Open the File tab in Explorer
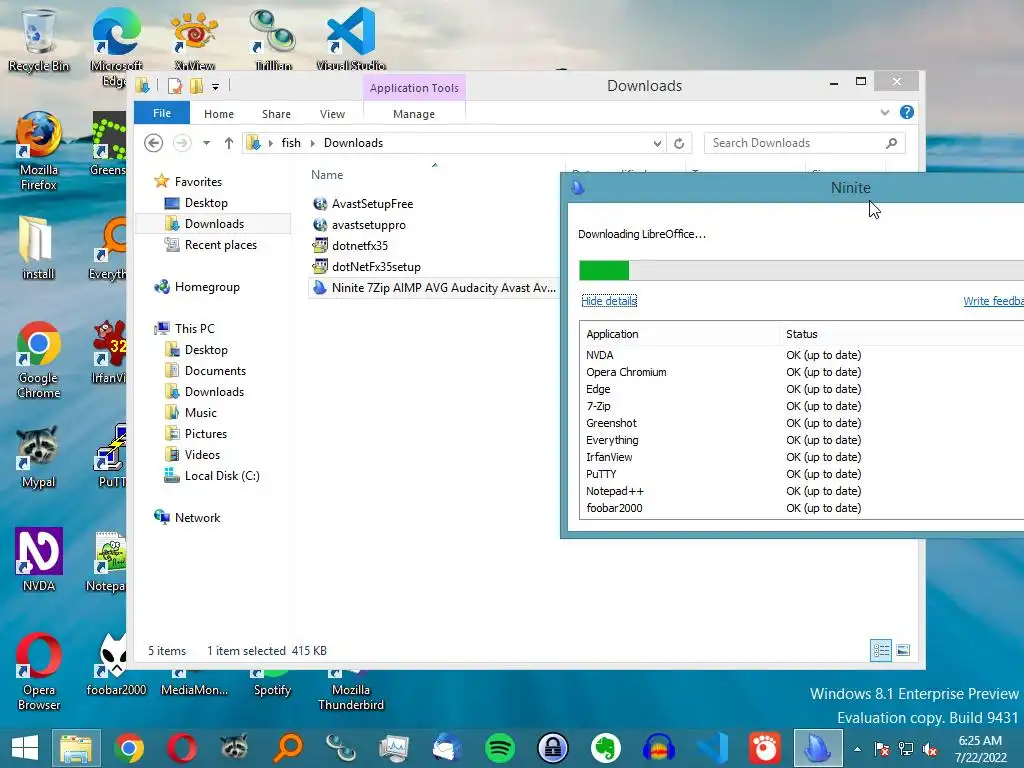This screenshot has width=1024, height=768. [162, 113]
